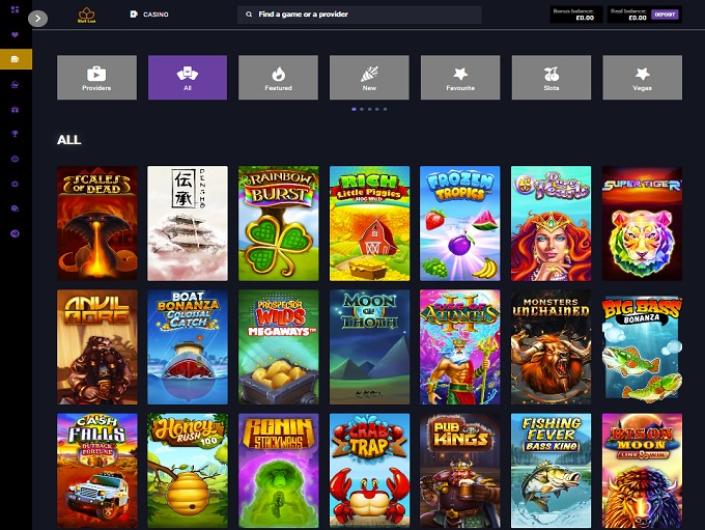This screenshot has width=705, height=530.
Task: Open the Rich Little Piggies game
Action: (x=370, y=223)
